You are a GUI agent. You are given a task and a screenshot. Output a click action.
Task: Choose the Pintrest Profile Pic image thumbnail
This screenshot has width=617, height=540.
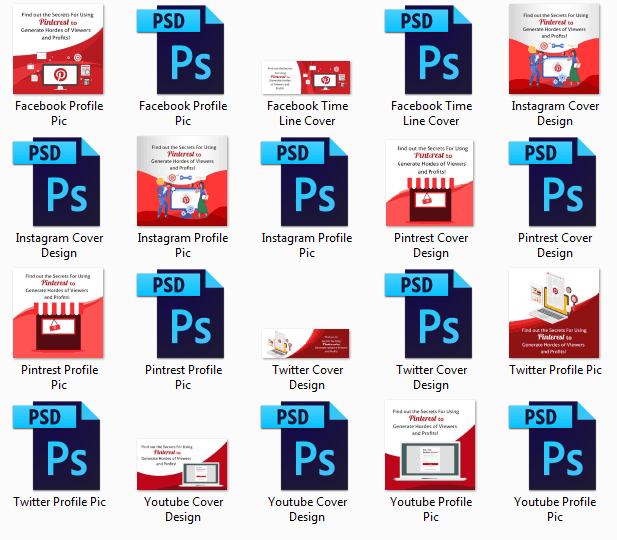59,314
